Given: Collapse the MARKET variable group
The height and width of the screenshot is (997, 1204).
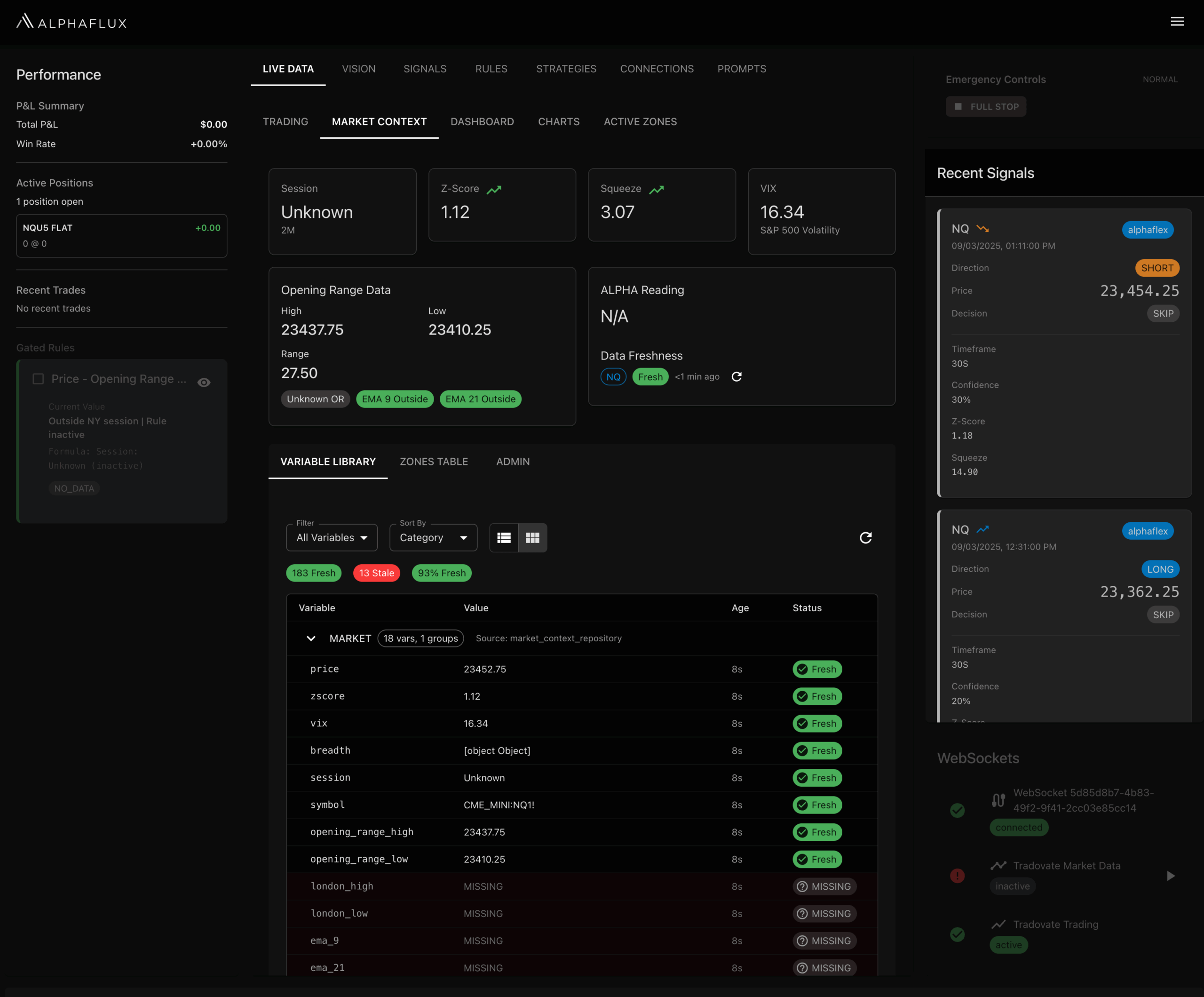Looking at the screenshot, I should pyautogui.click(x=311, y=638).
